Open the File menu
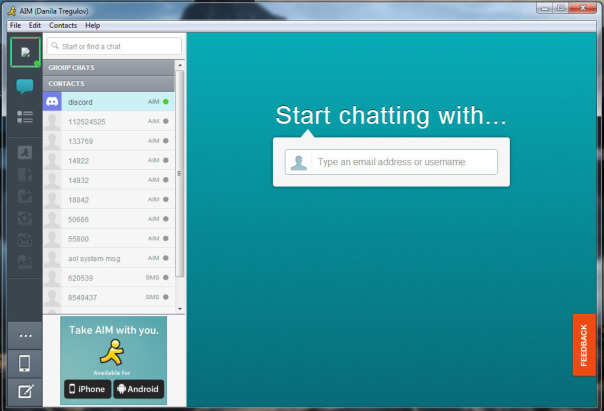Screen dimensions: 604x411 click(15, 25)
